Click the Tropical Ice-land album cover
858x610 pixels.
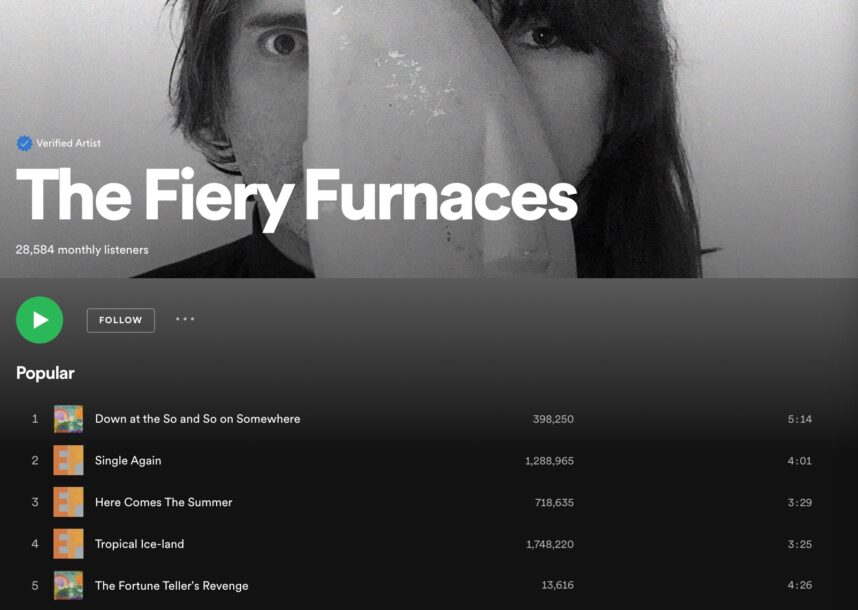68,544
